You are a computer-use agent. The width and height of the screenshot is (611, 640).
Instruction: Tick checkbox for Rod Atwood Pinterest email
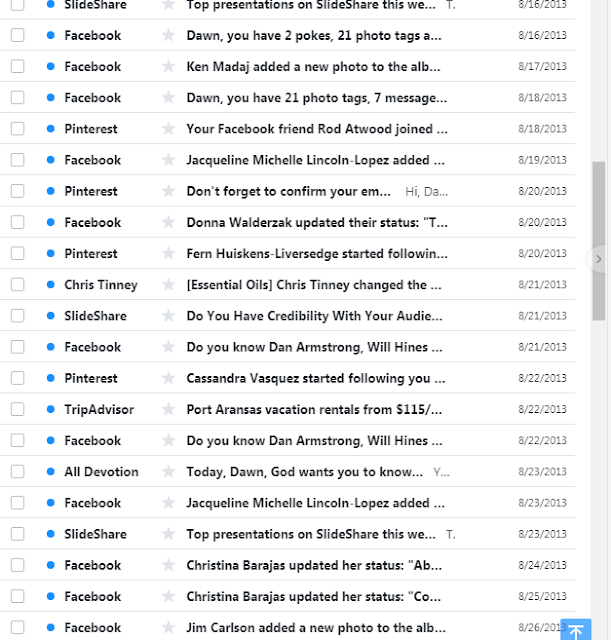click(x=18, y=129)
